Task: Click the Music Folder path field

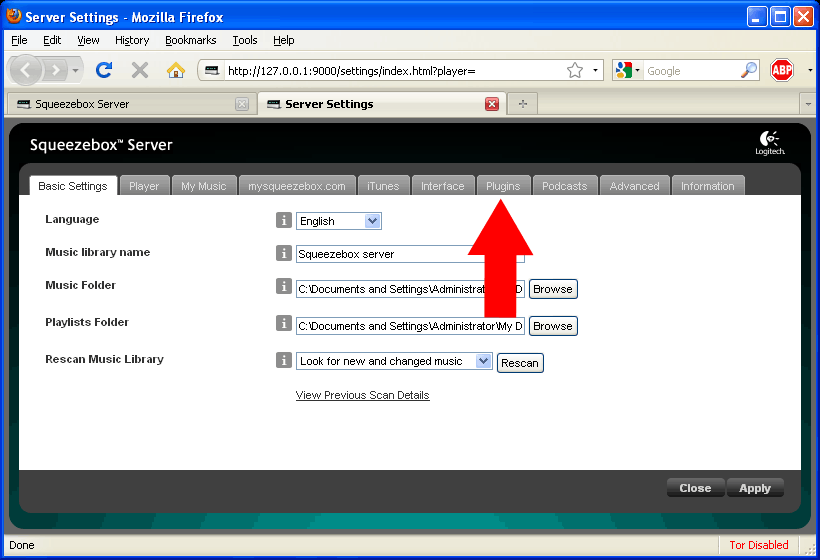Action: click(410, 289)
